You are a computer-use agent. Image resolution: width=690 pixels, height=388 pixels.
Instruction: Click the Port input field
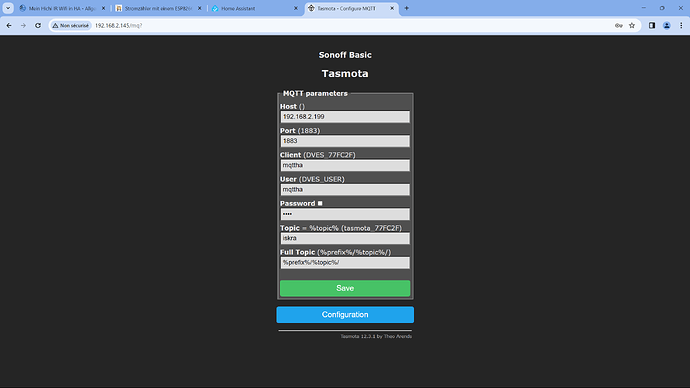pyautogui.click(x=345, y=141)
